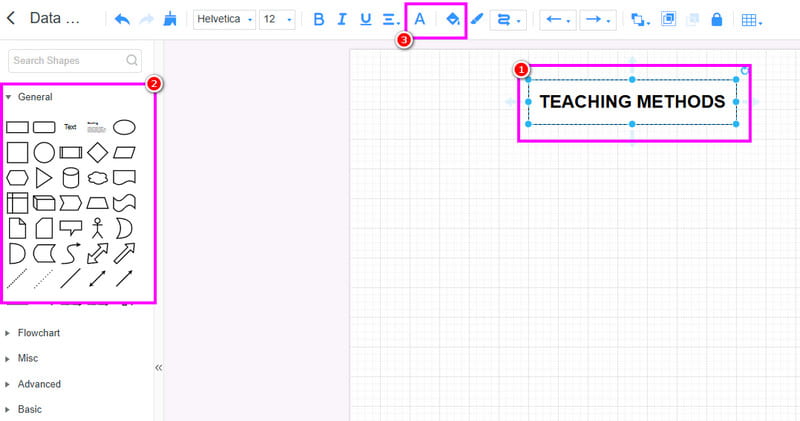Image resolution: width=800 pixels, height=421 pixels.
Task: Expand the Flowchart shapes category
Action: pyautogui.click(x=39, y=332)
